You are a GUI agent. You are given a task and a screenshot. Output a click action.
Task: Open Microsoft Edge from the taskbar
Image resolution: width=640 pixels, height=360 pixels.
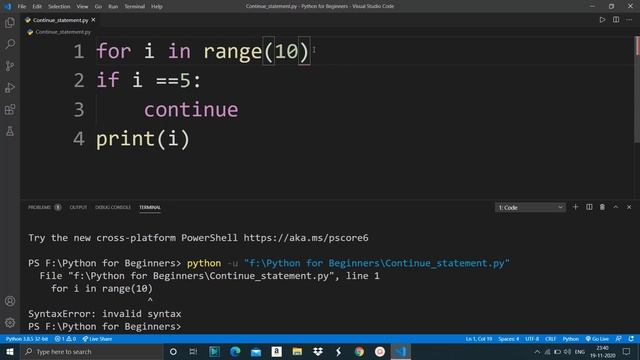235,351
